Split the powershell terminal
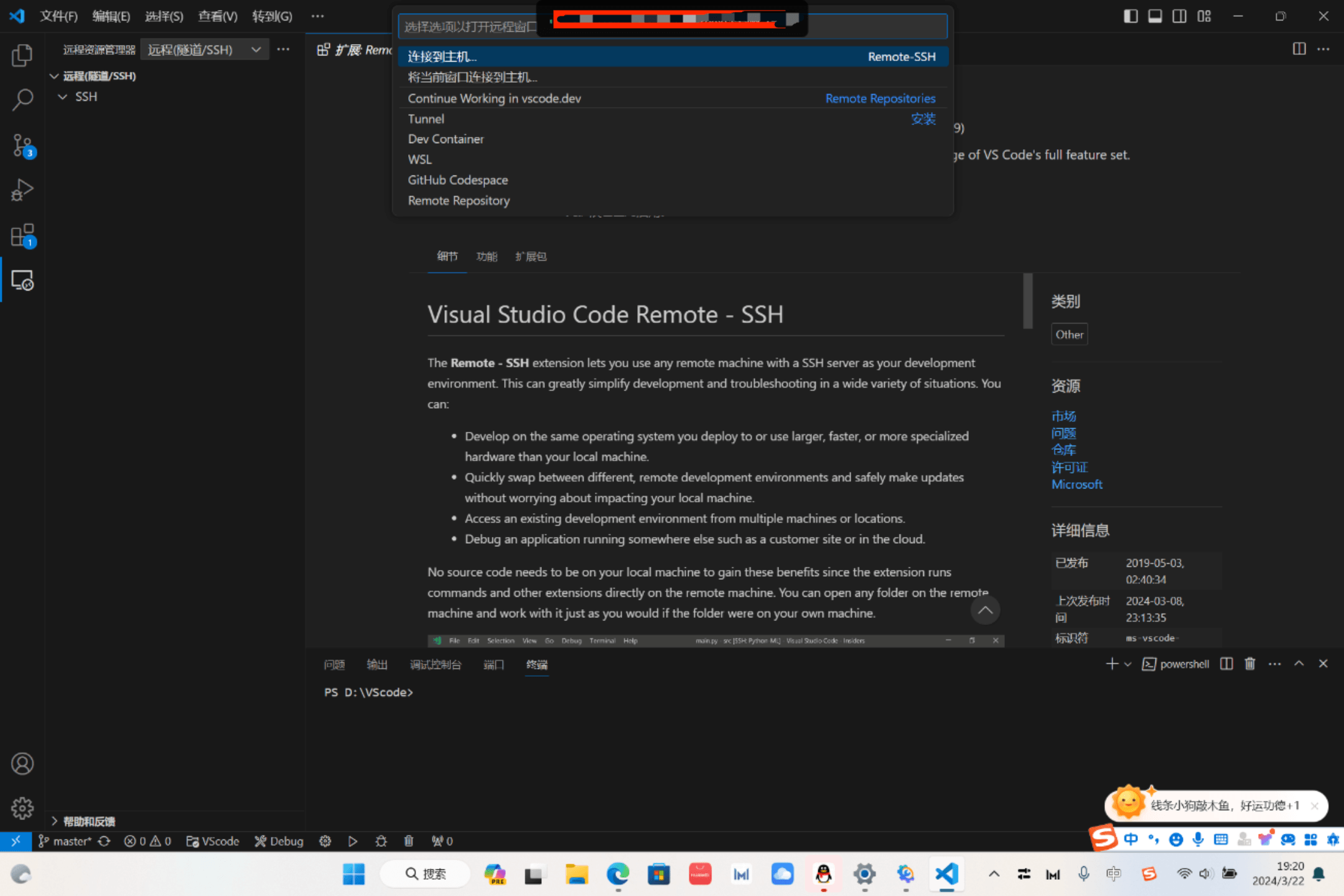Image resolution: width=1344 pixels, height=896 pixels. pos(1226,664)
